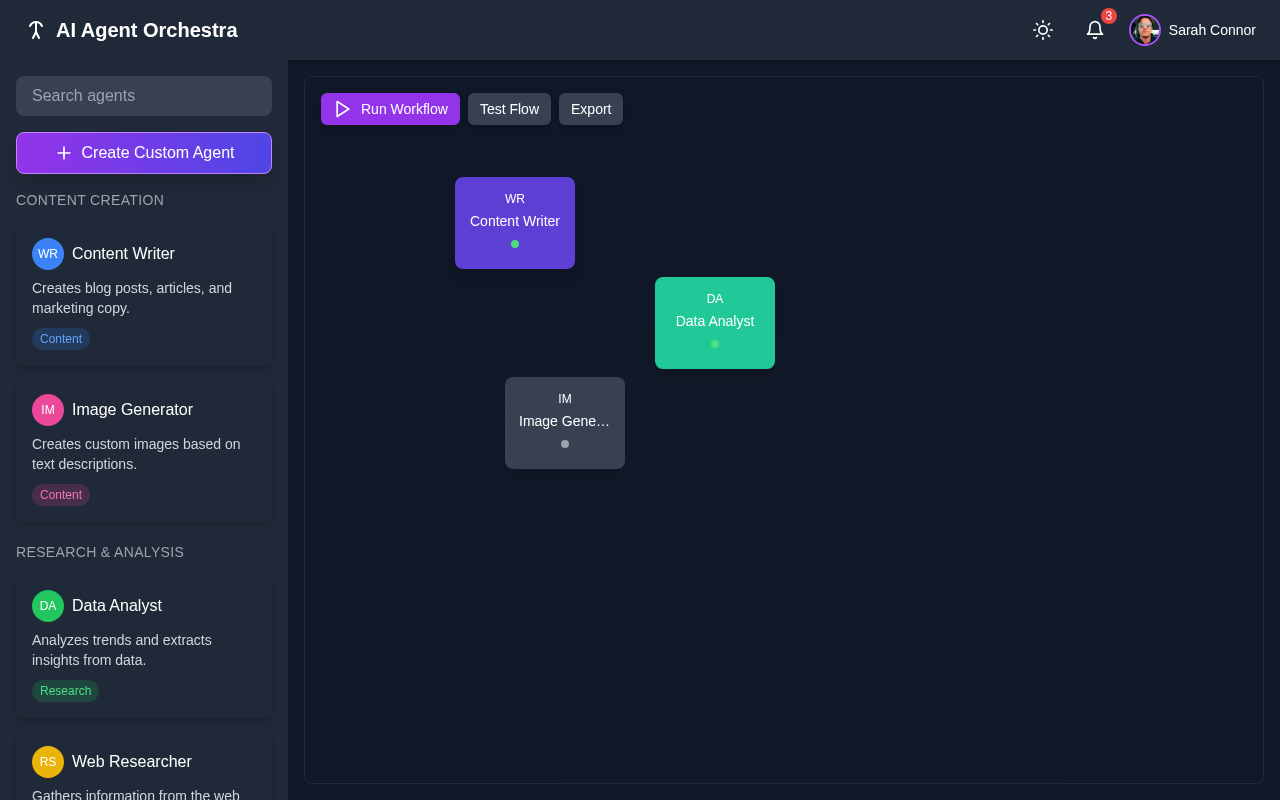Toggle the green status dot on Content Writer node
1280x800 pixels.
tap(515, 243)
